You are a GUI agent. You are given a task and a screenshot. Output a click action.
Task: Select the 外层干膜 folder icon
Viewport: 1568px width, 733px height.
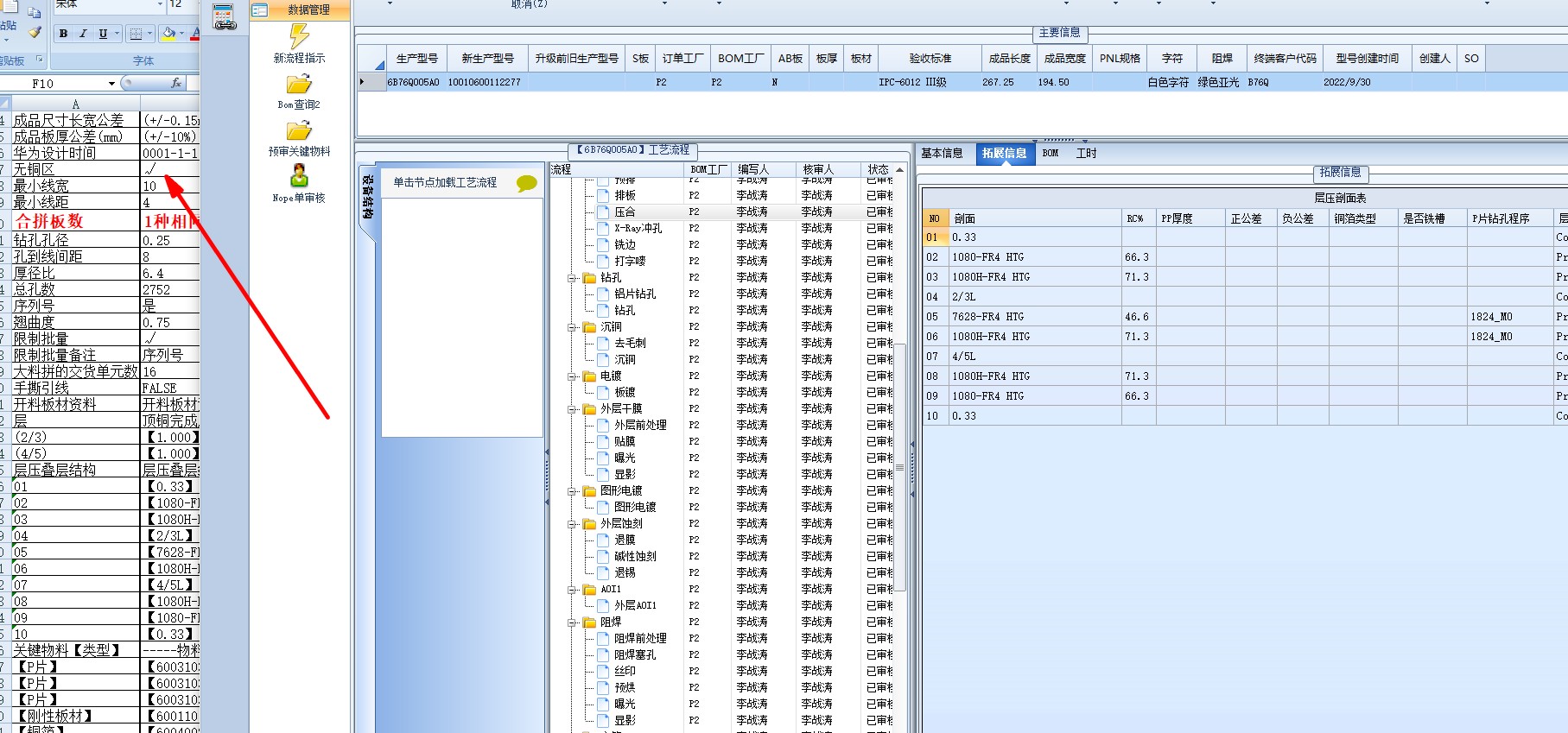(589, 409)
